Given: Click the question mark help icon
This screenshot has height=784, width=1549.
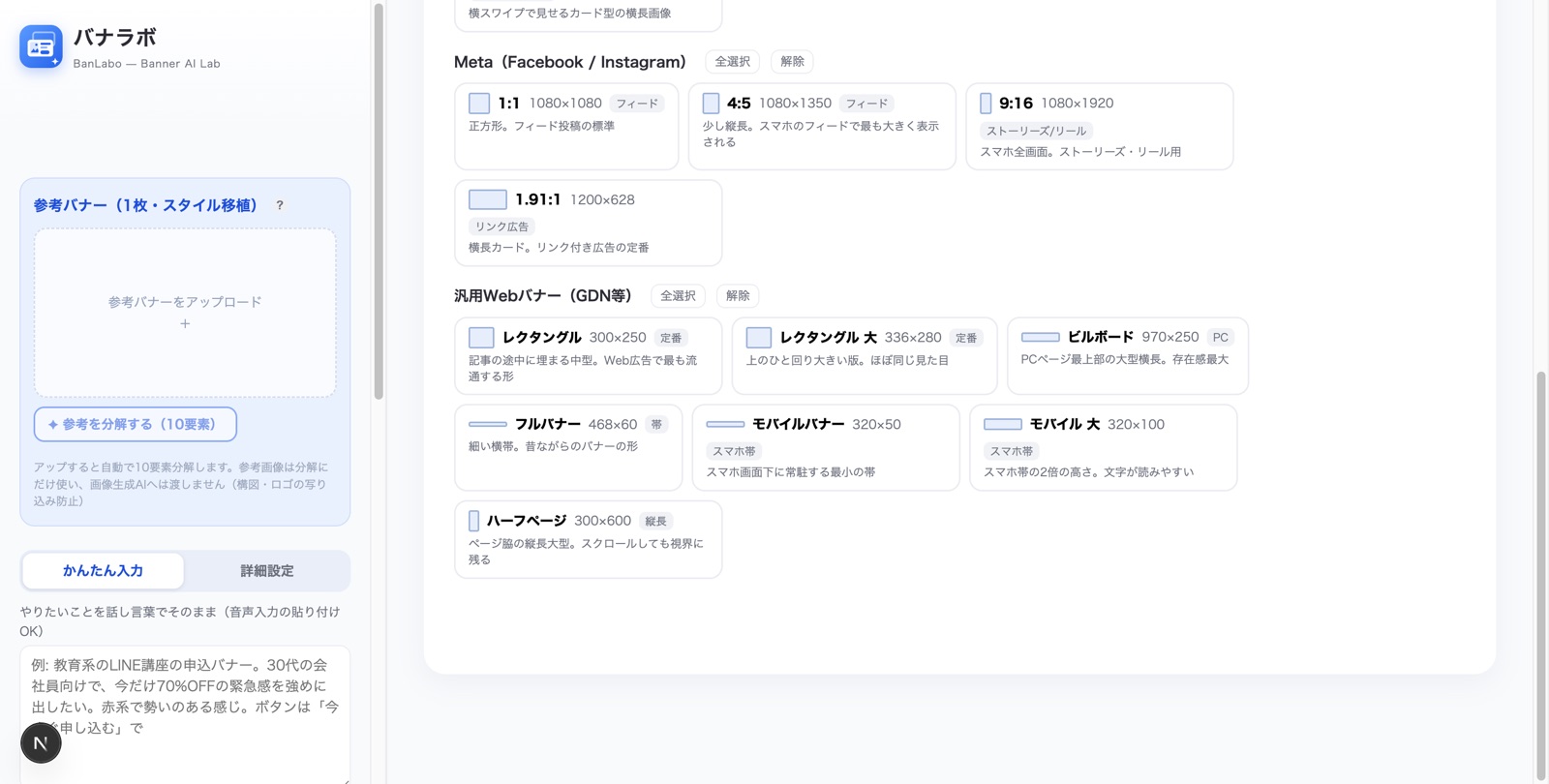Looking at the screenshot, I should [x=280, y=205].
